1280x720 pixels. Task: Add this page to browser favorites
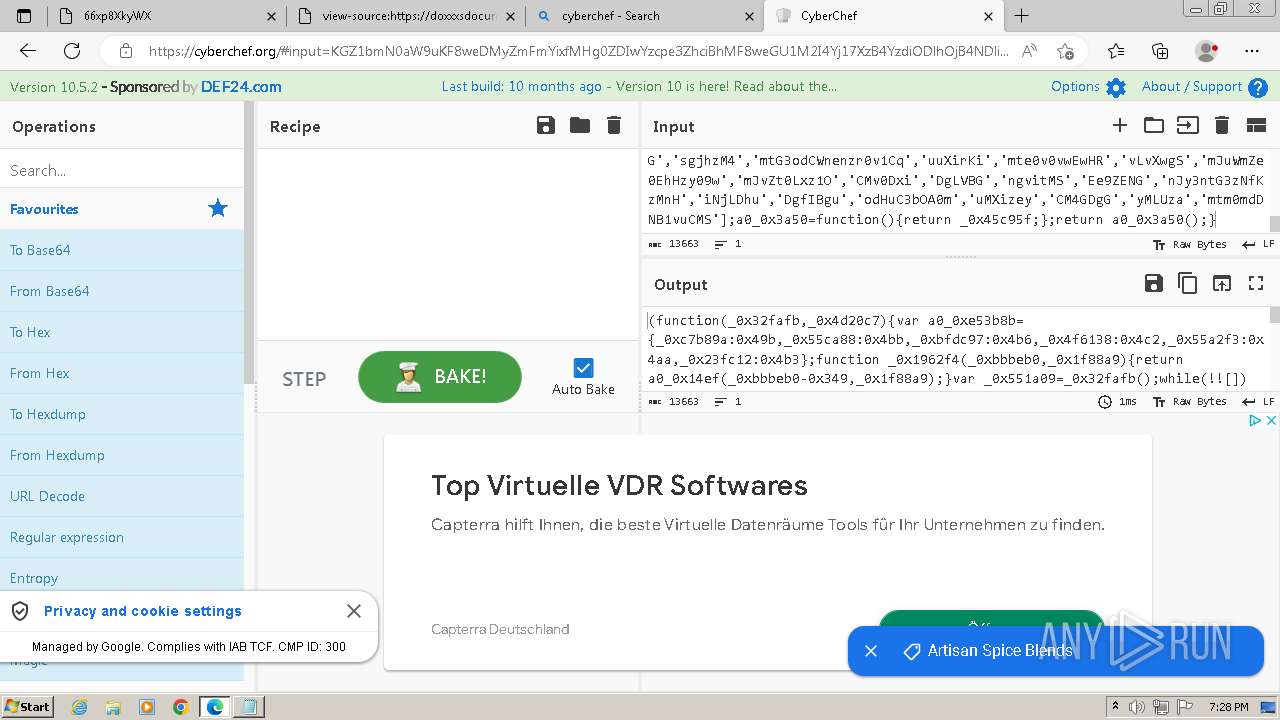pyautogui.click(x=1066, y=51)
